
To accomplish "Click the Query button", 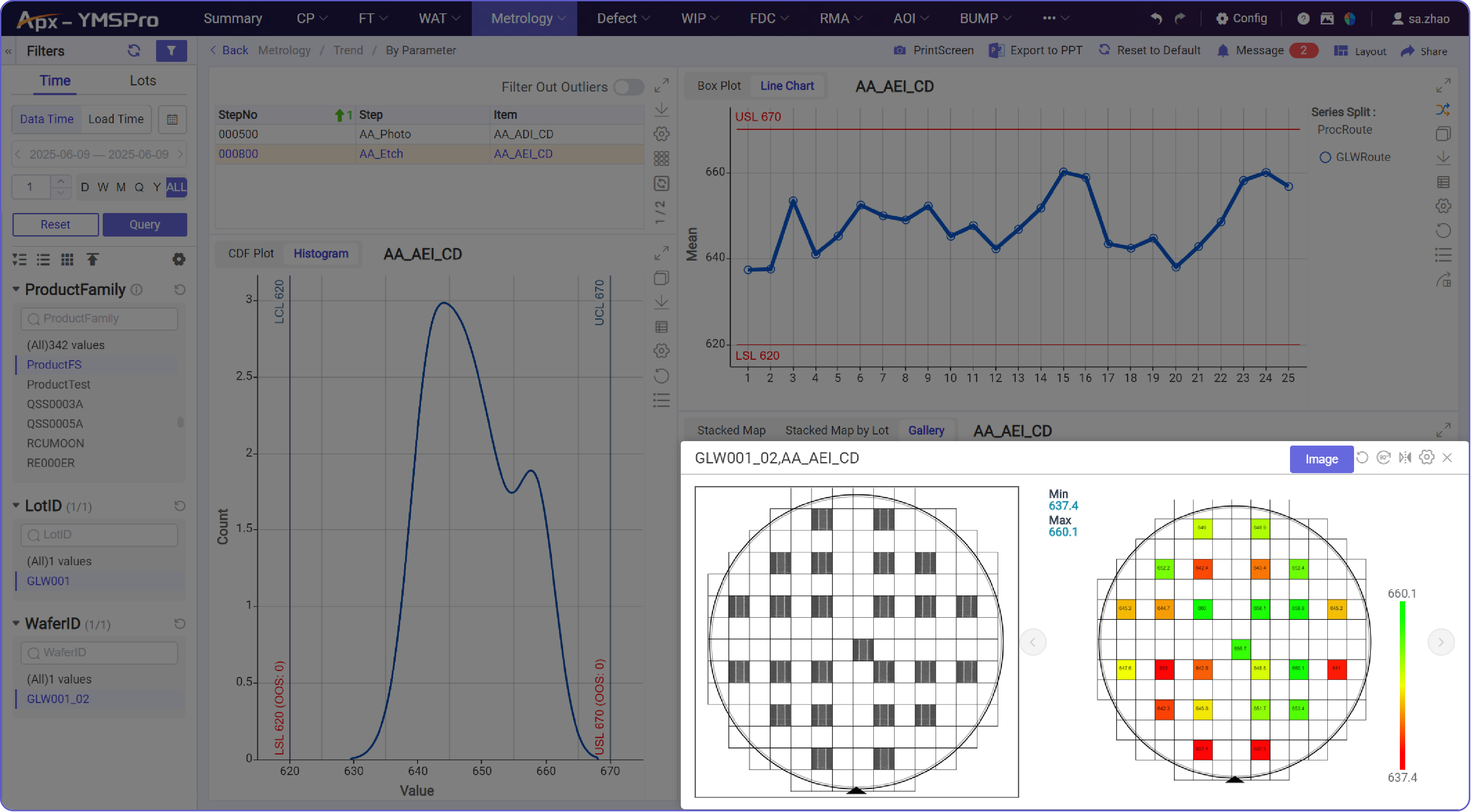I will (x=145, y=225).
